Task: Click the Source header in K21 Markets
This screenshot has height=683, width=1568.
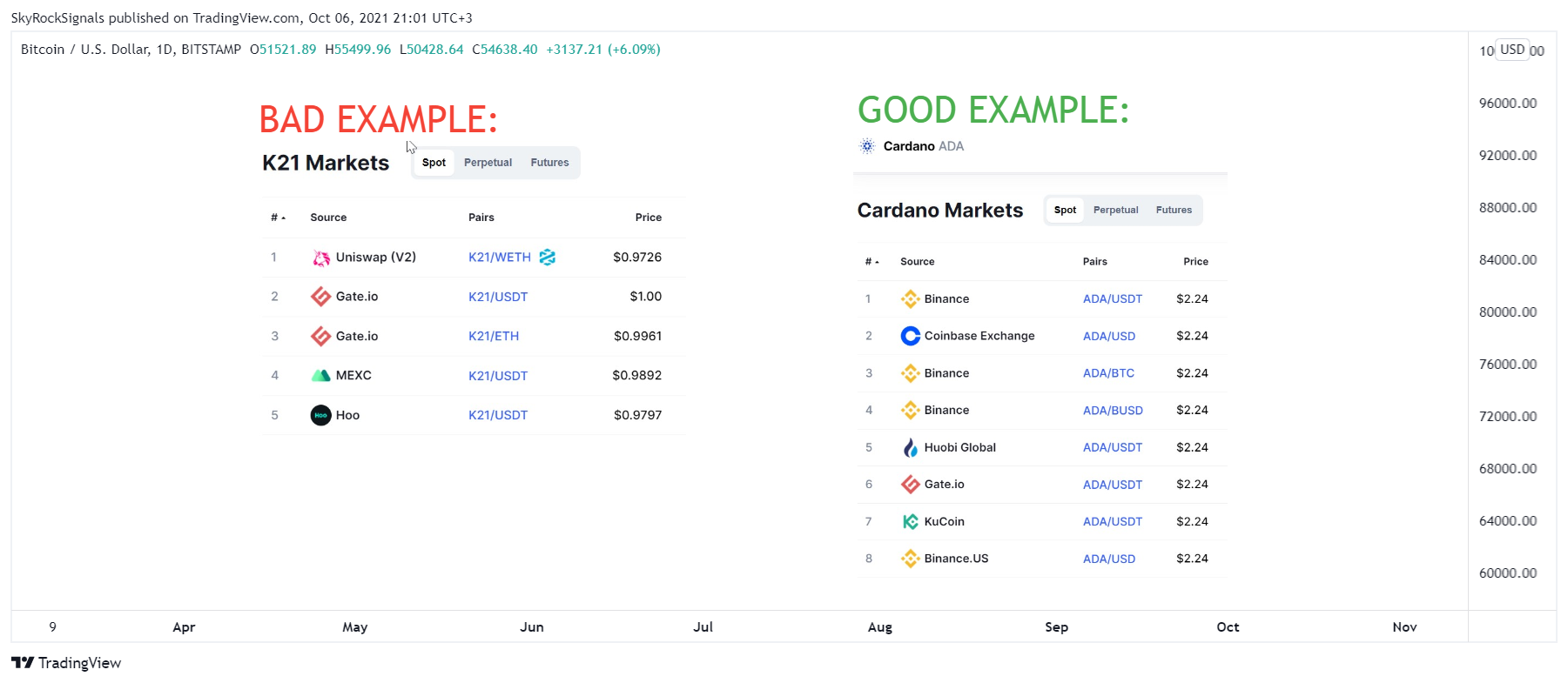Action: click(x=328, y=218)
